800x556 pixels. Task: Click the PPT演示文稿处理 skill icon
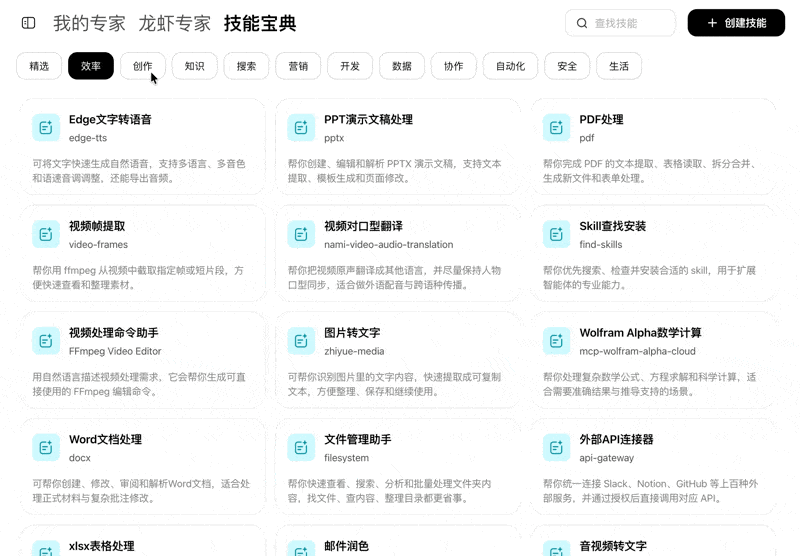pyautogui.click(x=301, y=127)
